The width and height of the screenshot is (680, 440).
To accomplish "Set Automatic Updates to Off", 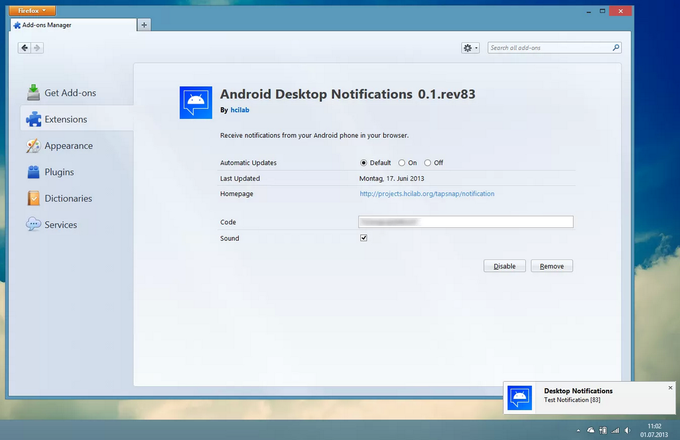I will pos(428,163).
